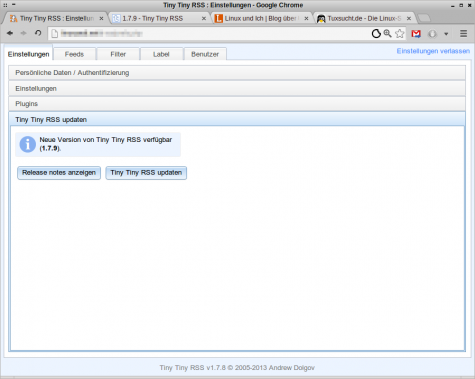Open the small dropdown arrow next to extensions

point(446,34)
